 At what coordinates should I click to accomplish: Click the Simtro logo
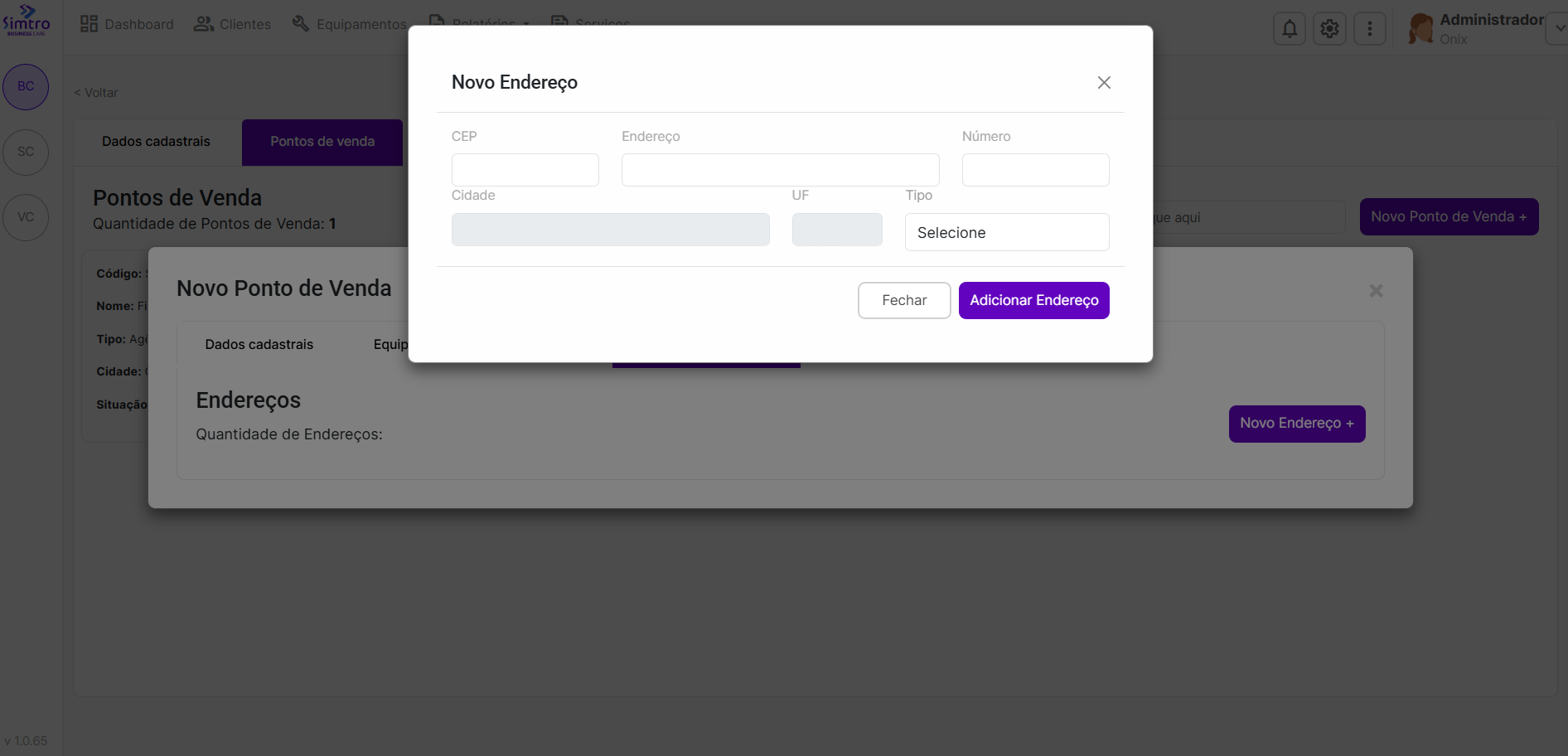click(27, 21)
